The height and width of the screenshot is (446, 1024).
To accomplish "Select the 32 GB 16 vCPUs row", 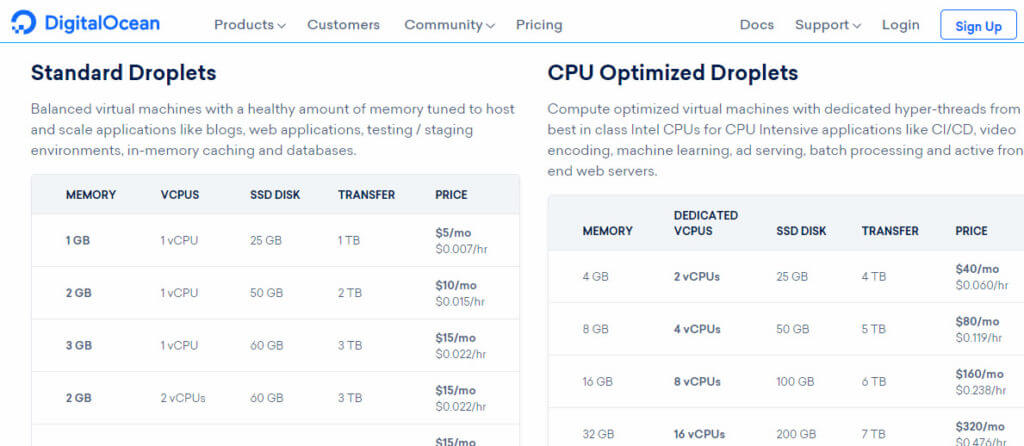I will pyautogui.click(x=786, y=427).
